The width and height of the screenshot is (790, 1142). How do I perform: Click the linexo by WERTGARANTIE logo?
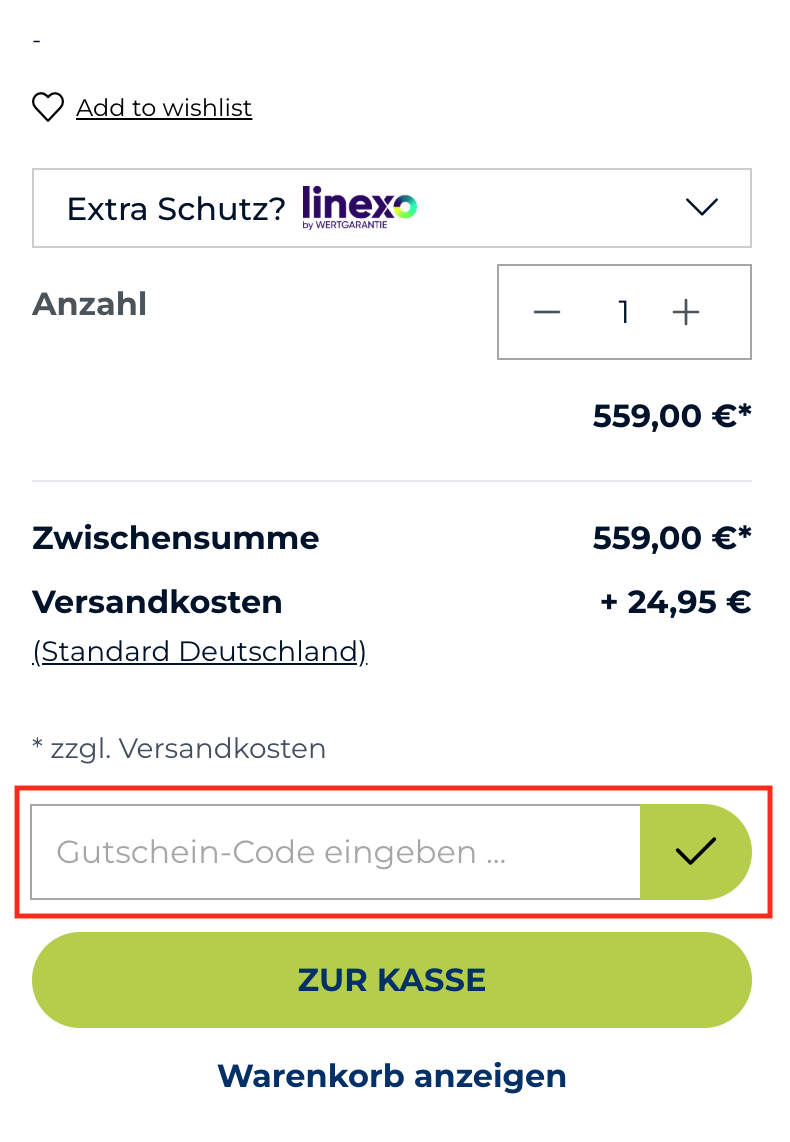tap(358, 207)
